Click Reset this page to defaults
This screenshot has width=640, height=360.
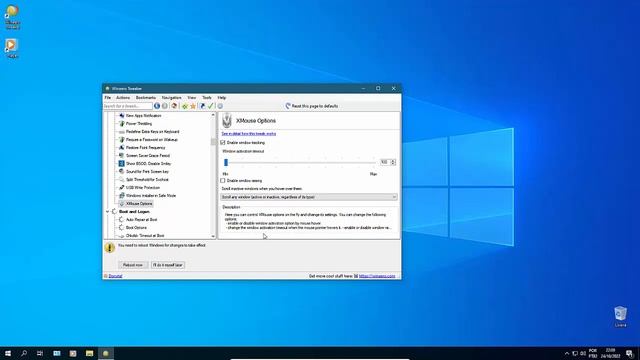pos(311,106)
